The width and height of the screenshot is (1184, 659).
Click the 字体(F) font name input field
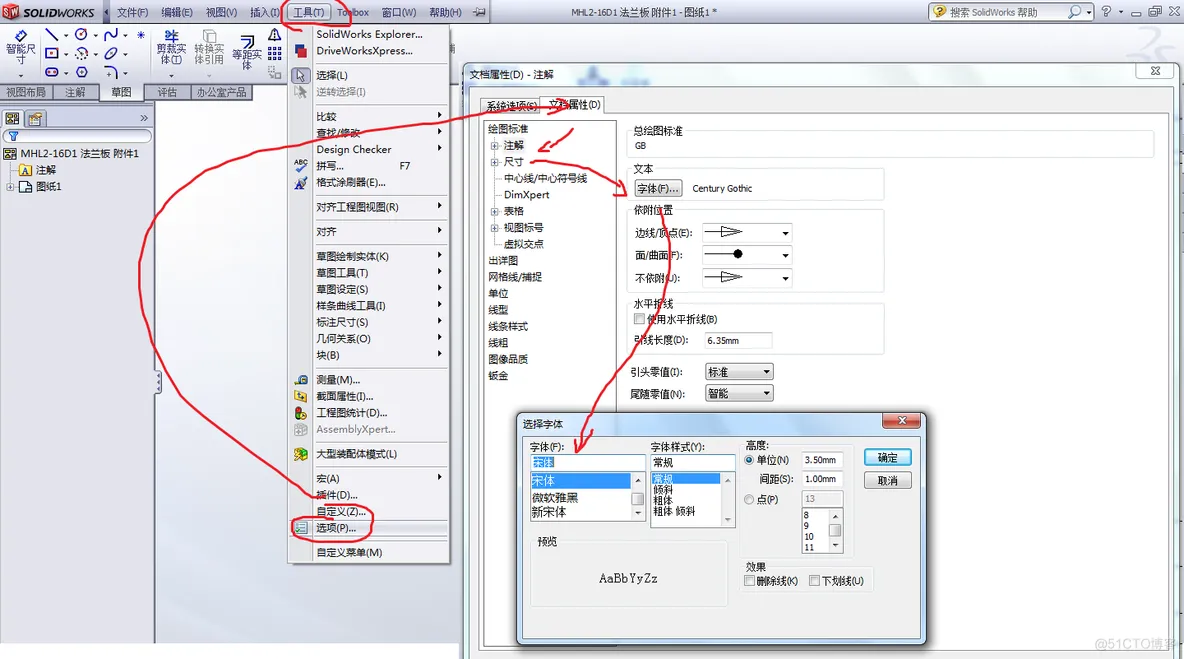tap(587, 462)
